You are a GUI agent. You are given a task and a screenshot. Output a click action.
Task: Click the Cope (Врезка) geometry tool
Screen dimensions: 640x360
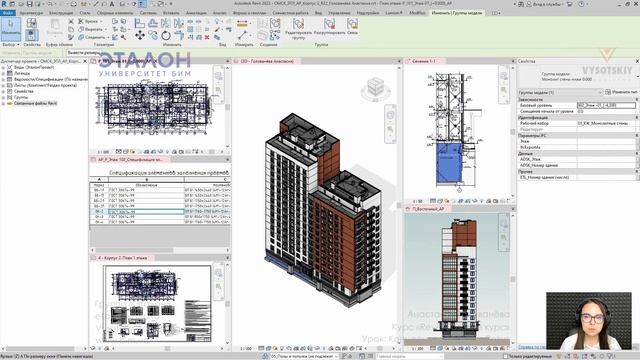click(x=89, y=21)
